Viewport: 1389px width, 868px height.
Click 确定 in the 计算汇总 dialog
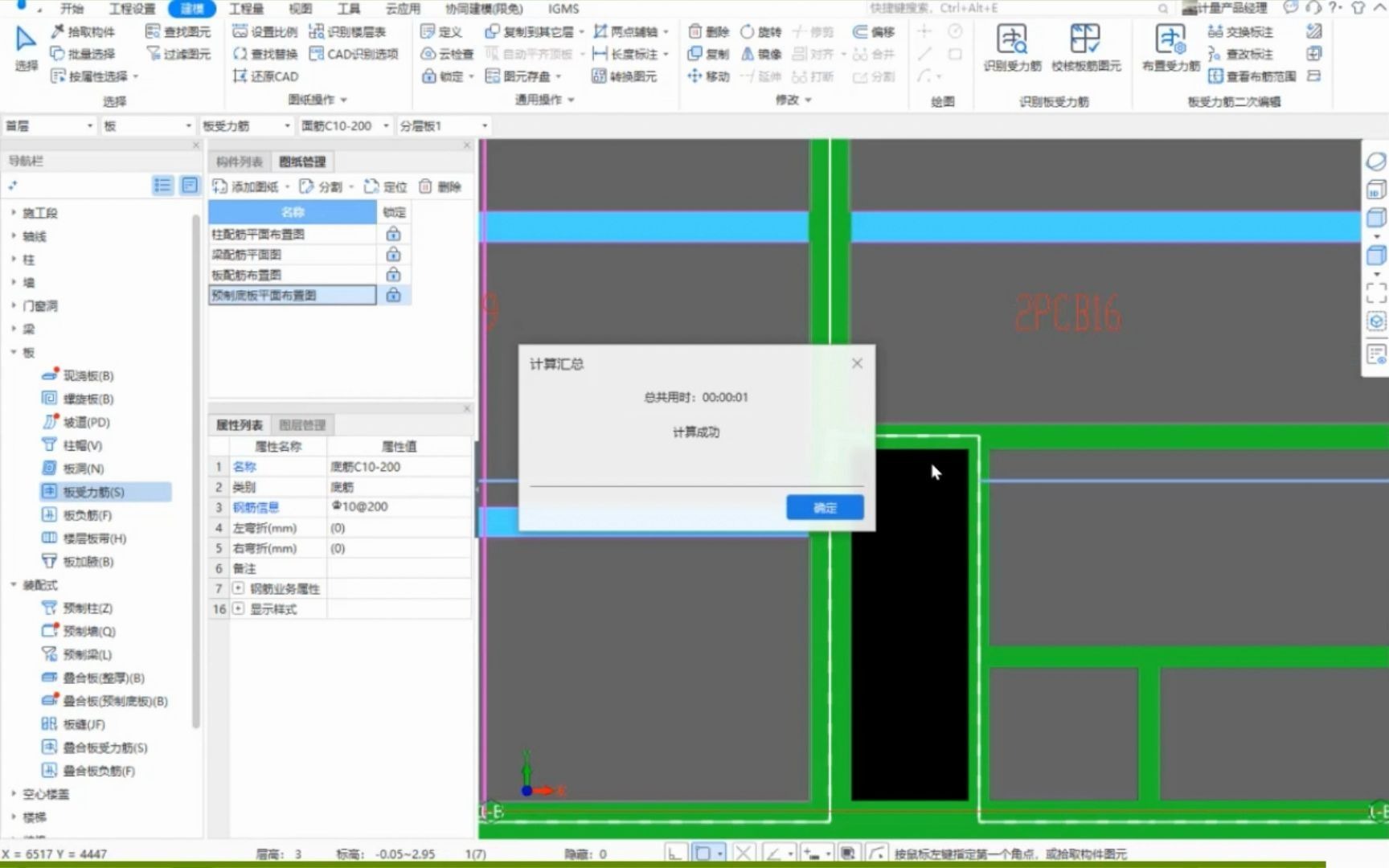point(824,507)
